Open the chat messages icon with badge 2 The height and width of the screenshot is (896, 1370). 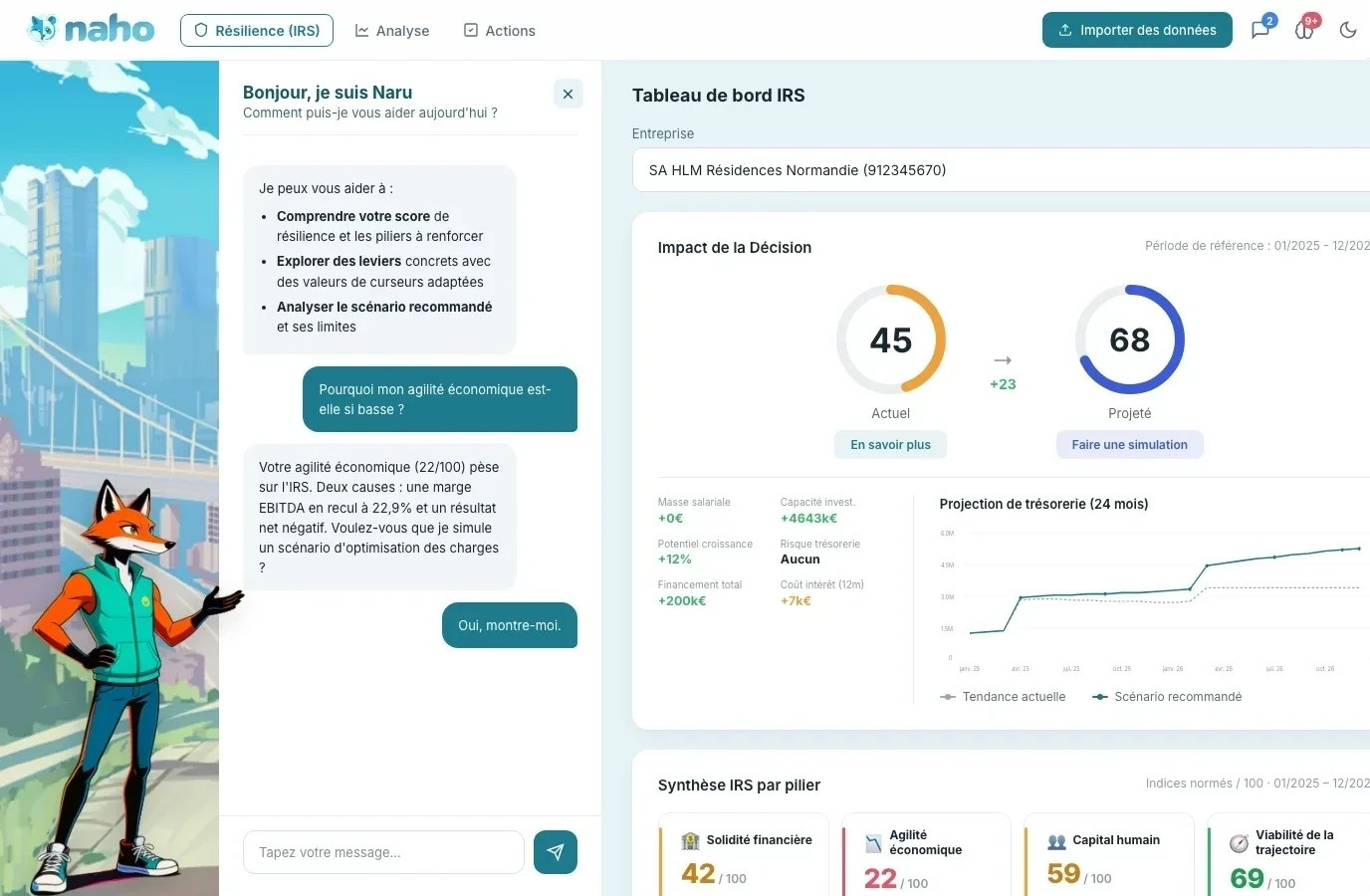coord(1261,30)
